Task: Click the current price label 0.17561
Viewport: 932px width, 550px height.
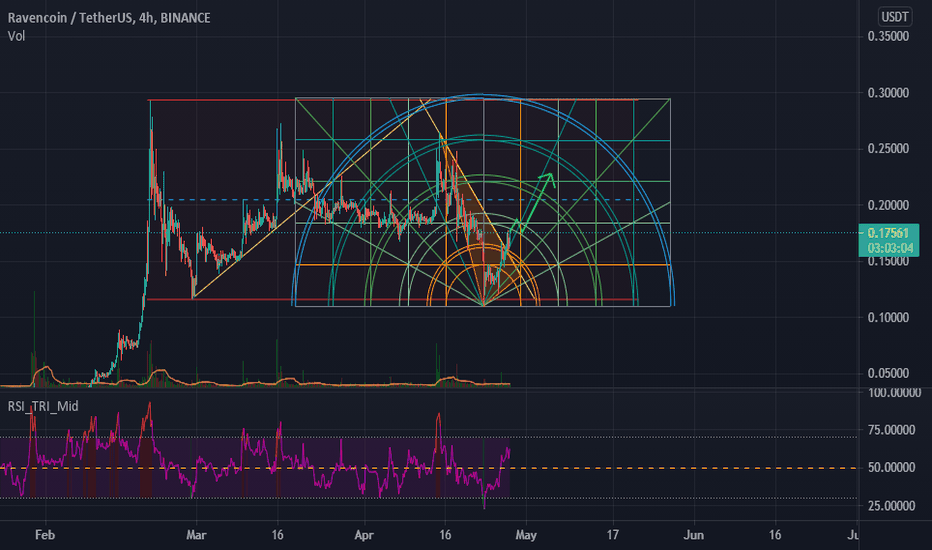Action: click(888, 233)
